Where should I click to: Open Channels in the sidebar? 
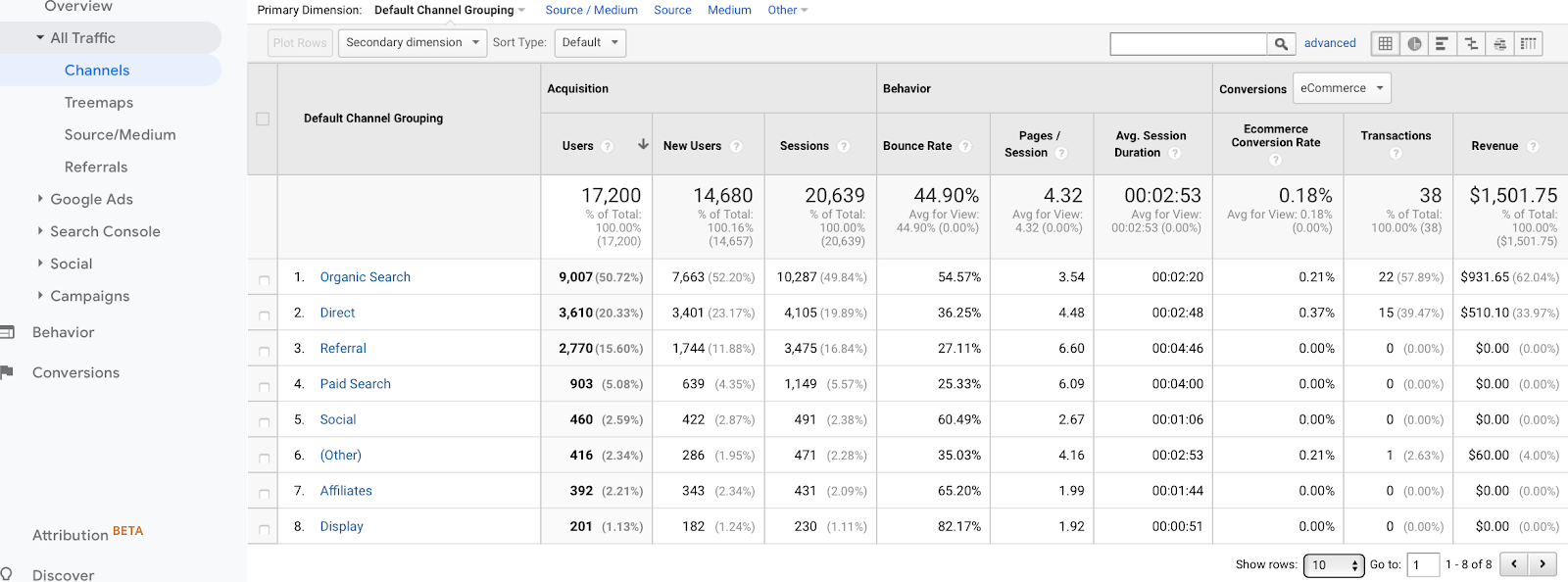pyautogui.click(x=97, y=71)
